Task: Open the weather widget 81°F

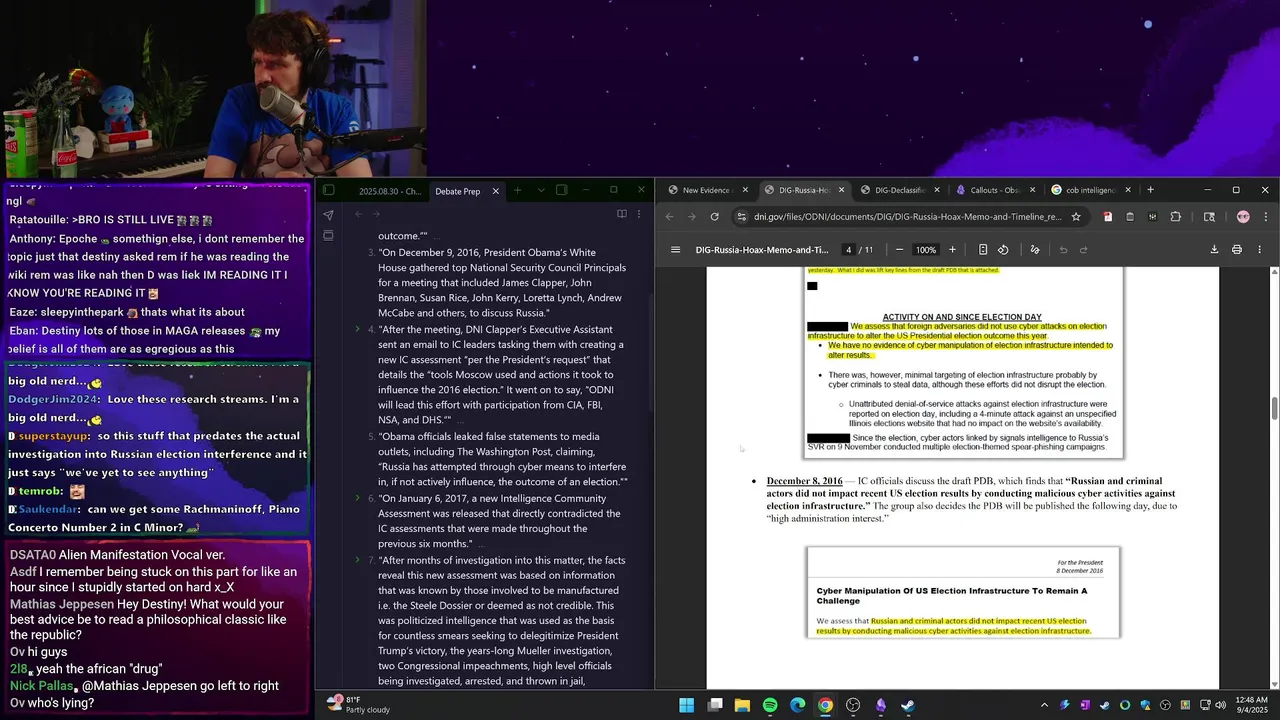Action: click(x=358, y=705)
